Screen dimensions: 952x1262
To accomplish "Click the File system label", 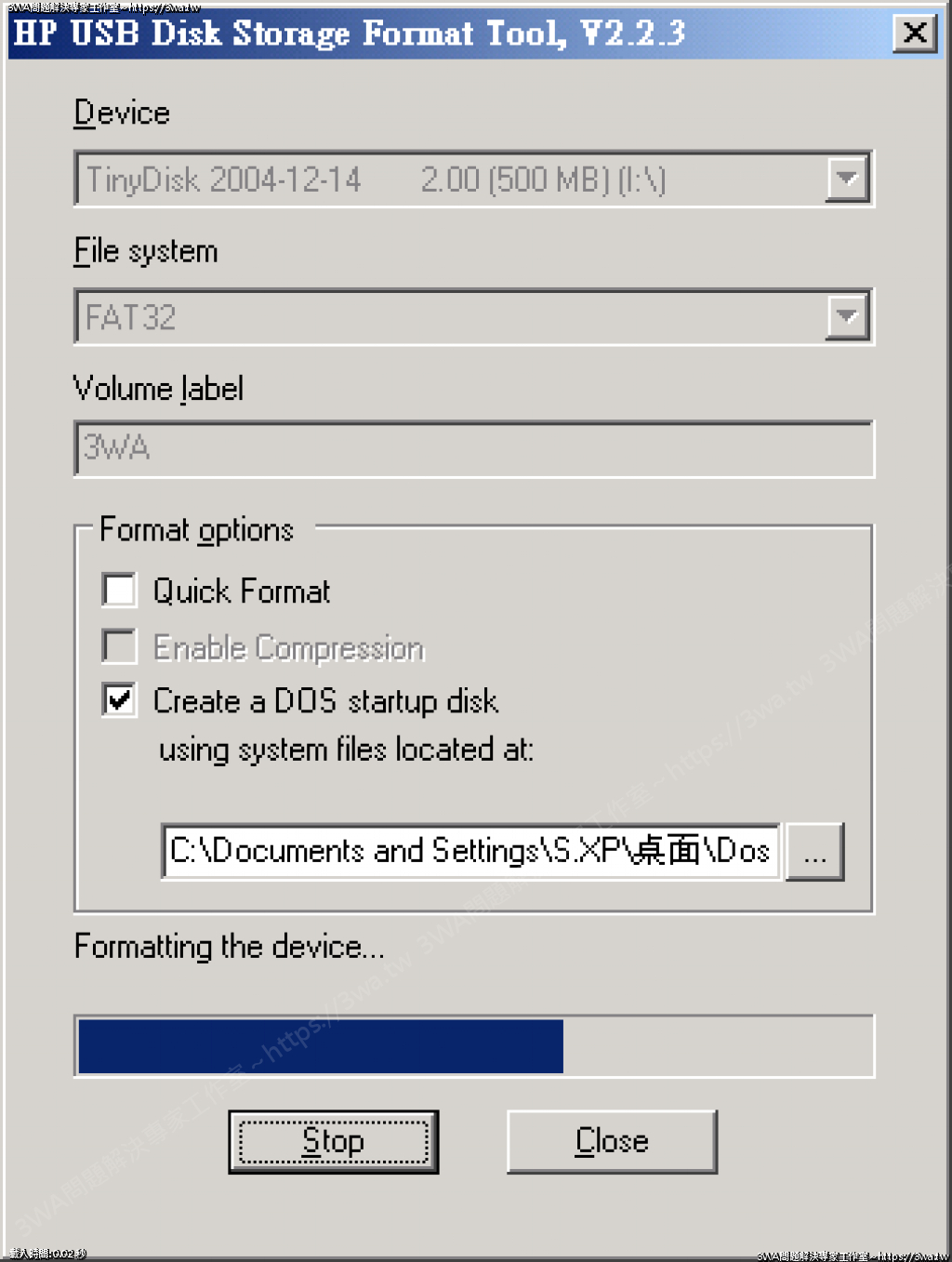I will pos(146,251).
